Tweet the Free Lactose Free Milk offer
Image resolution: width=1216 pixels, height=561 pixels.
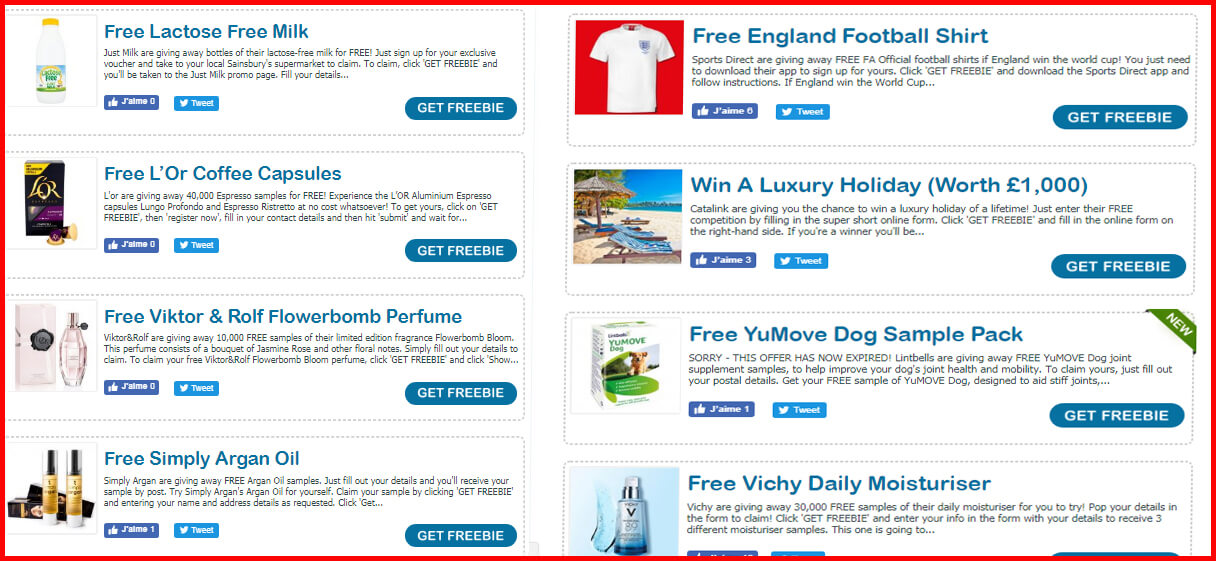click(196, 102)
